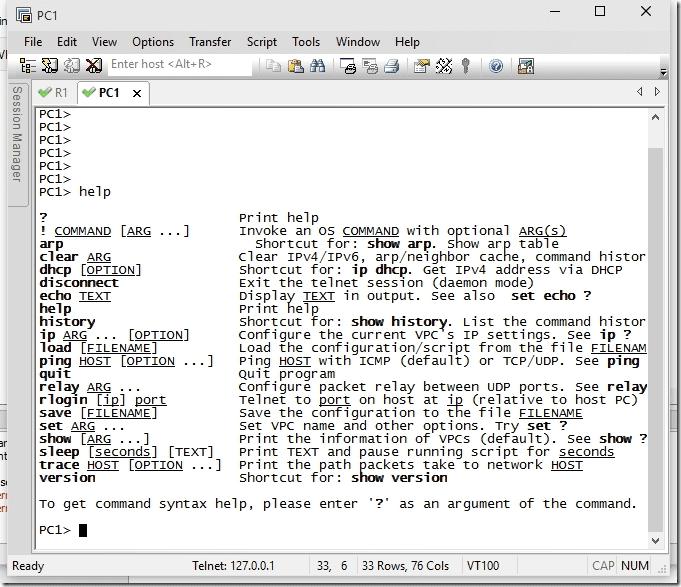Click the Disconnect icon with red X
The width and height of the screenshot is (681, 587).
tap(93, 66)
